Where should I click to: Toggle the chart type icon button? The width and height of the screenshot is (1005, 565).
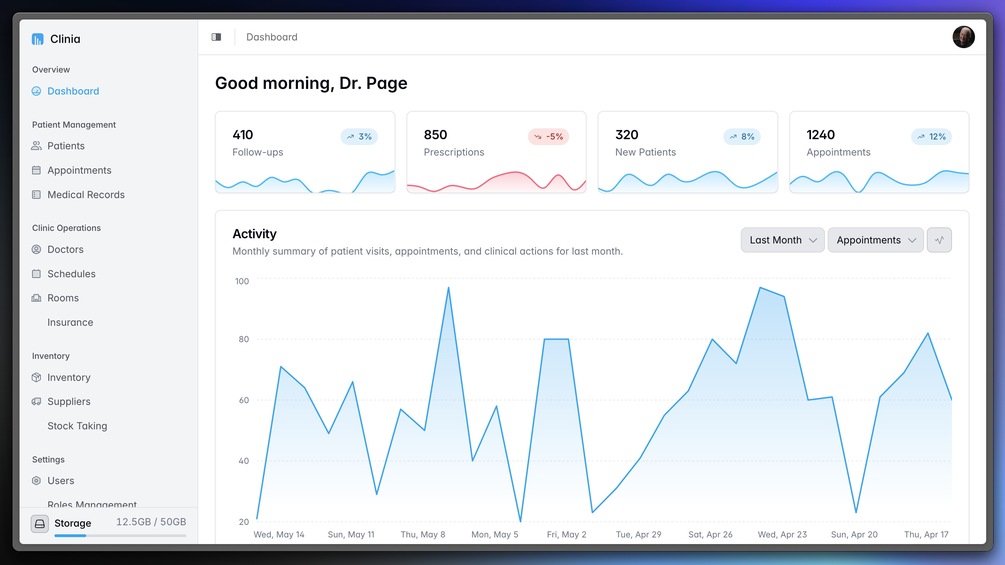(939, 240)
